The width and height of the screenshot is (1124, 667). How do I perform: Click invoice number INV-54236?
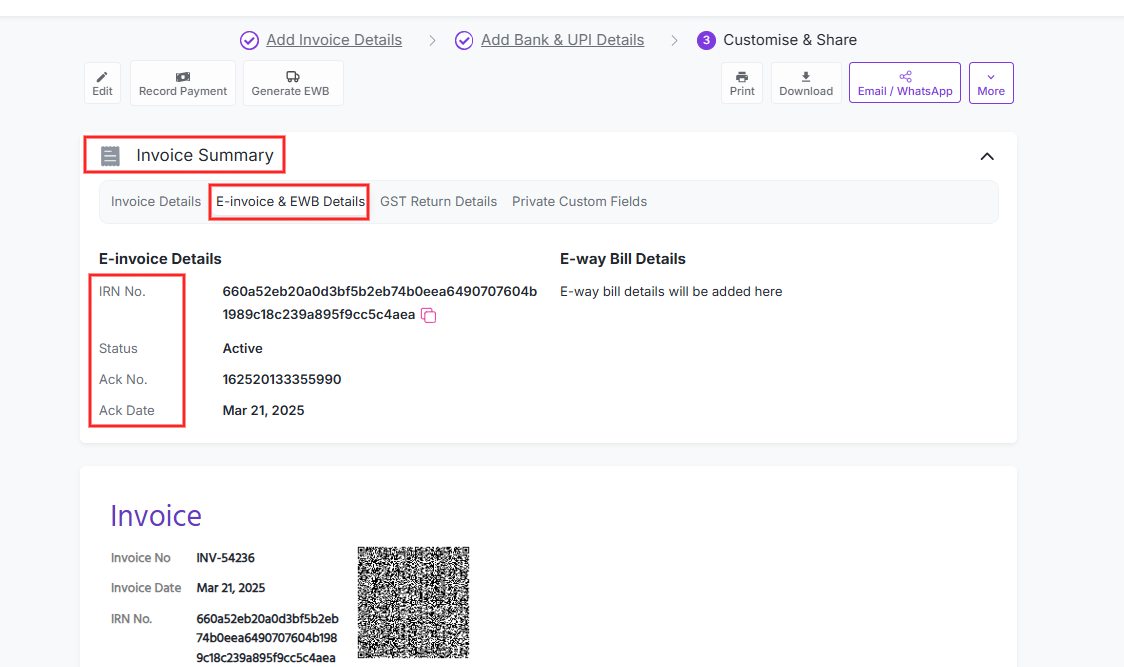pyautogui.click(x=225, y=558)
